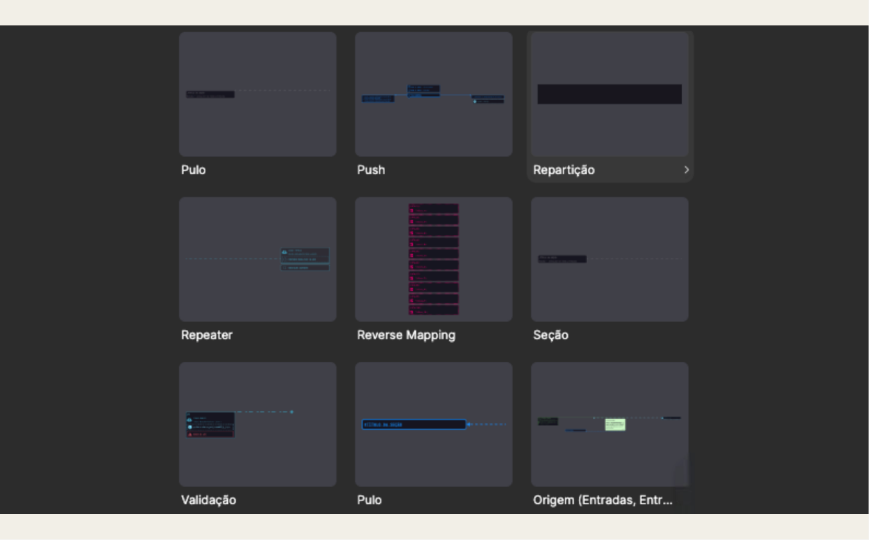Select the Reverse Mapping thumbnail with pink nodes
869x540 pixels.
tap(433, 259)
